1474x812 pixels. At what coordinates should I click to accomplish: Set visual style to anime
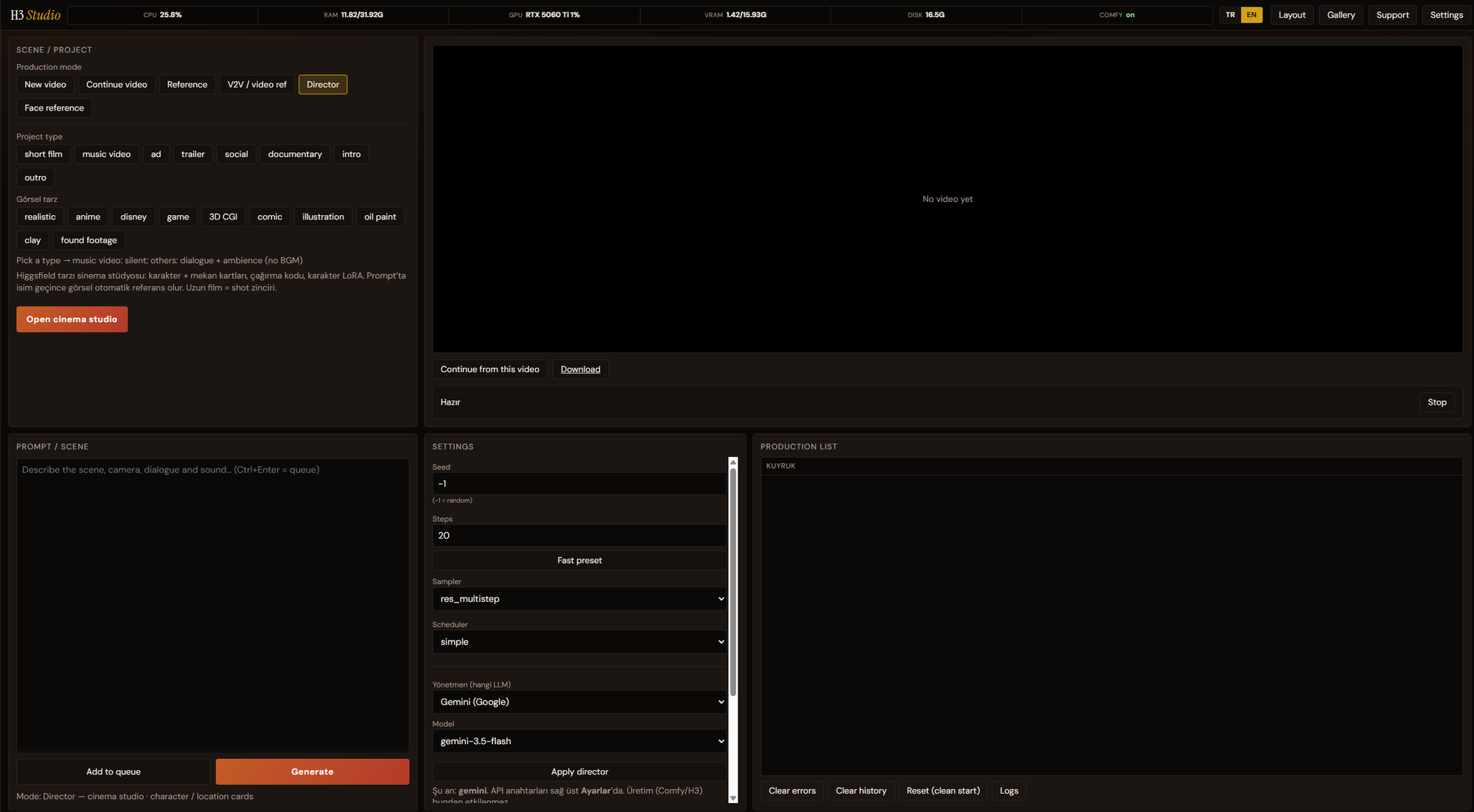point(88,217)
